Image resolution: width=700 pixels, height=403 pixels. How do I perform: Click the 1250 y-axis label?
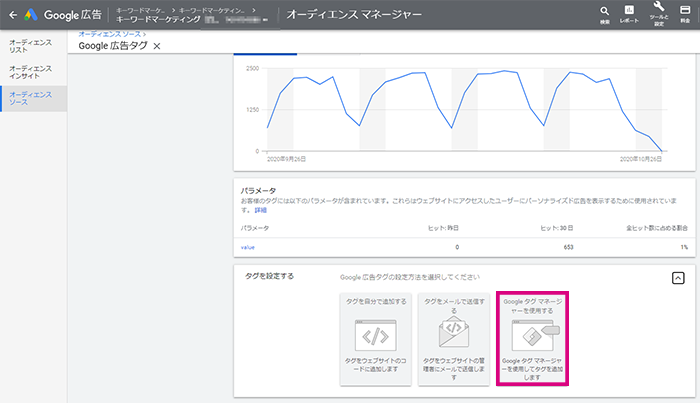pos(252,110)
